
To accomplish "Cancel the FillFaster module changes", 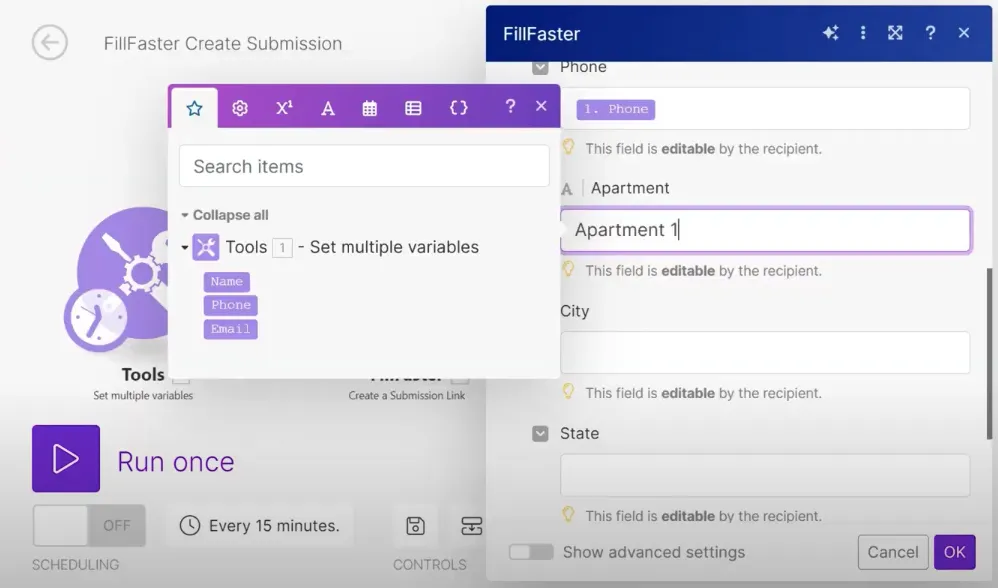I will point(892,552).
